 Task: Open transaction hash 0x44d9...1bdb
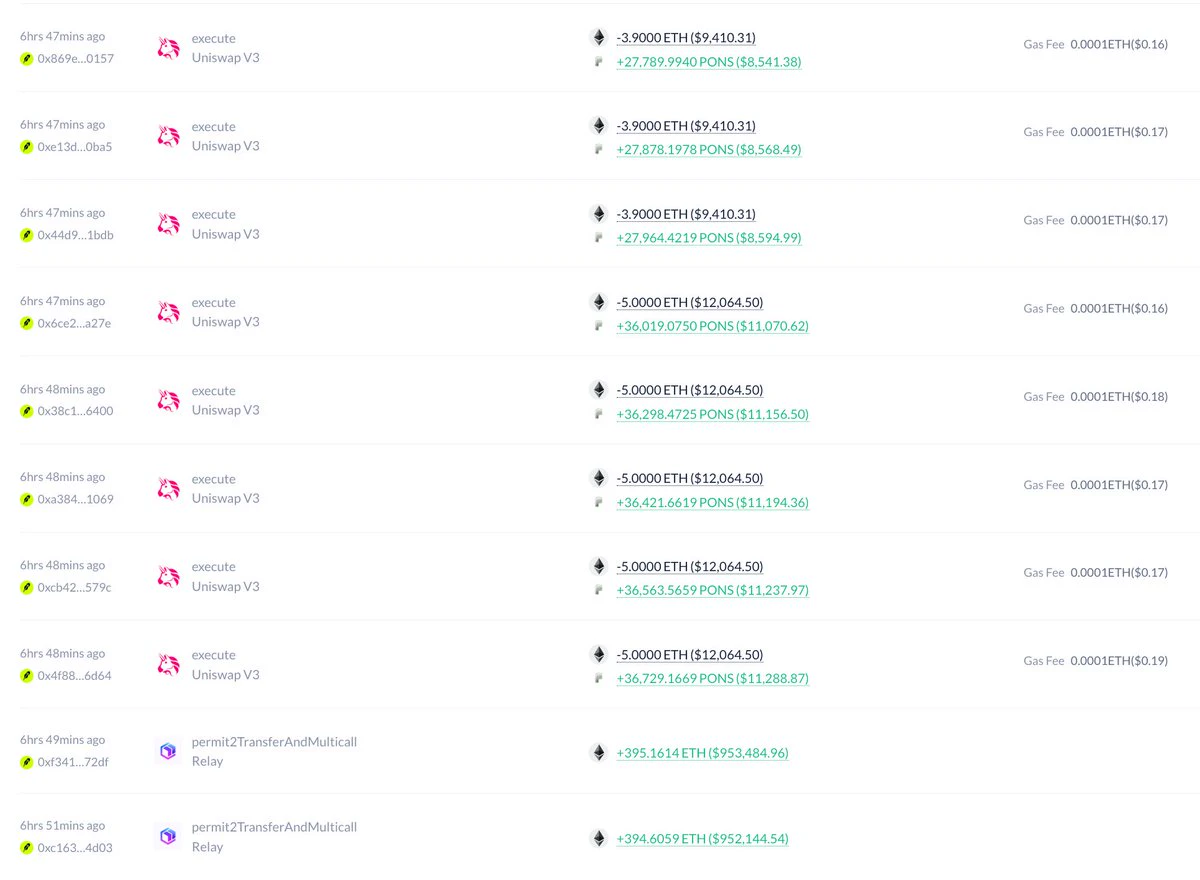click(75, 235)
